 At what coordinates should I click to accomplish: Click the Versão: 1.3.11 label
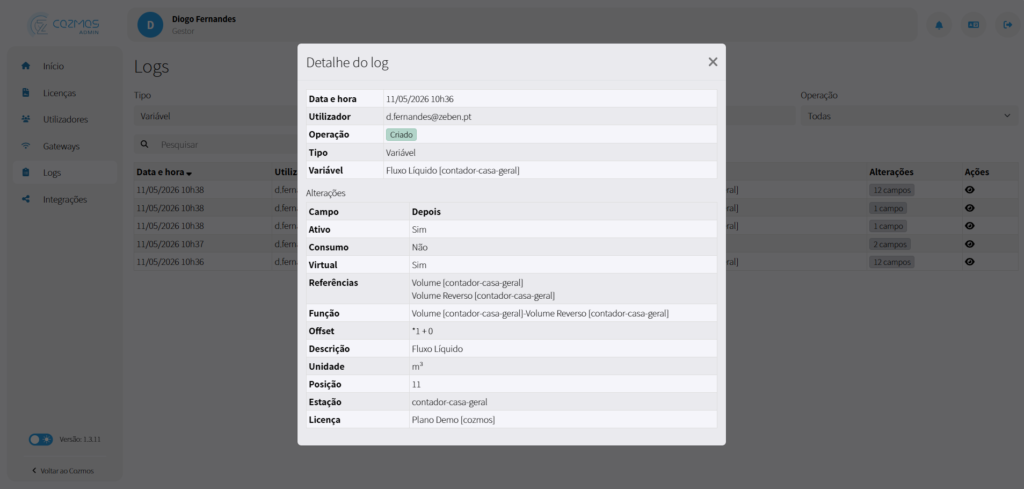pyautogui.click(x=80, y=439)
